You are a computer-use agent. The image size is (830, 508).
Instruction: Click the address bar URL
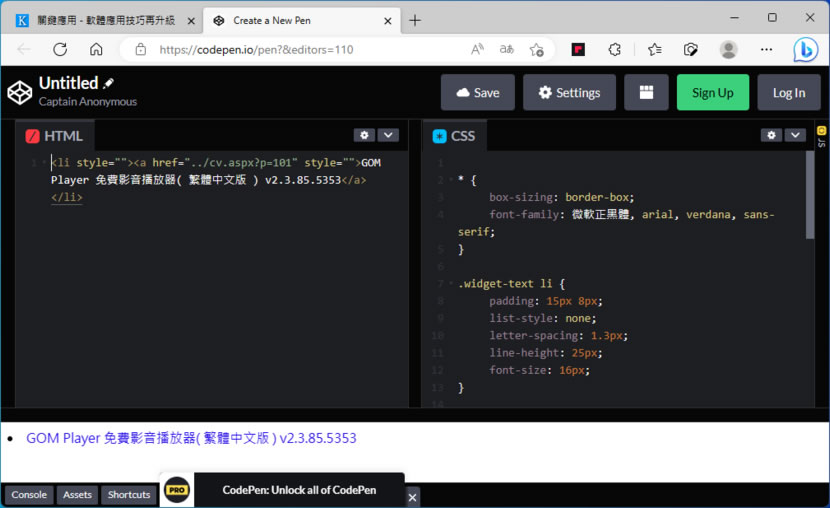coord(256,50)
